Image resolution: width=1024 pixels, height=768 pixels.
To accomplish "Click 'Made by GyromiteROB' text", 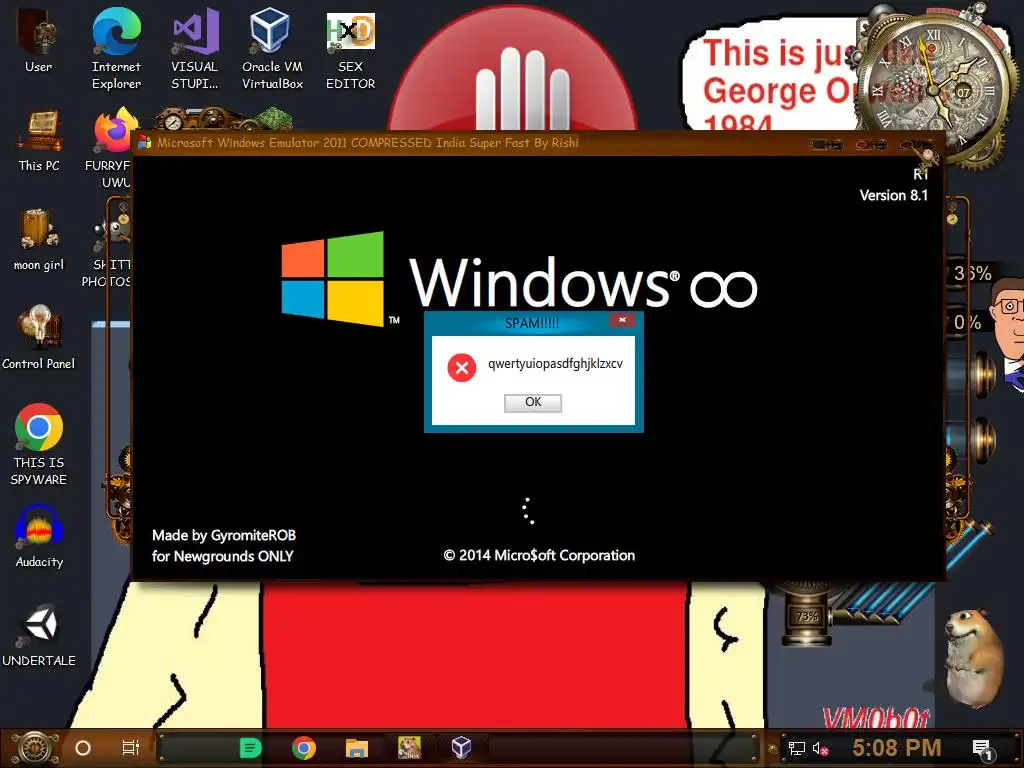I will 224,536.
